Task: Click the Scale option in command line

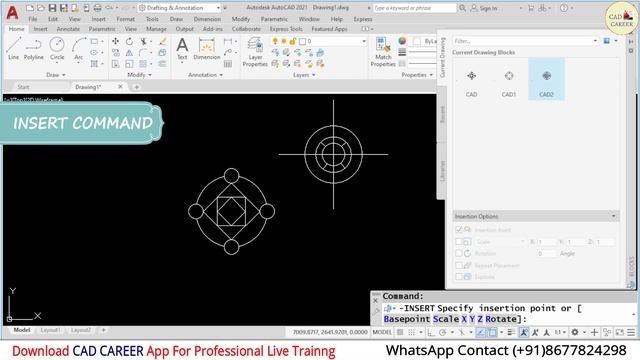Action: click(446, 319)
